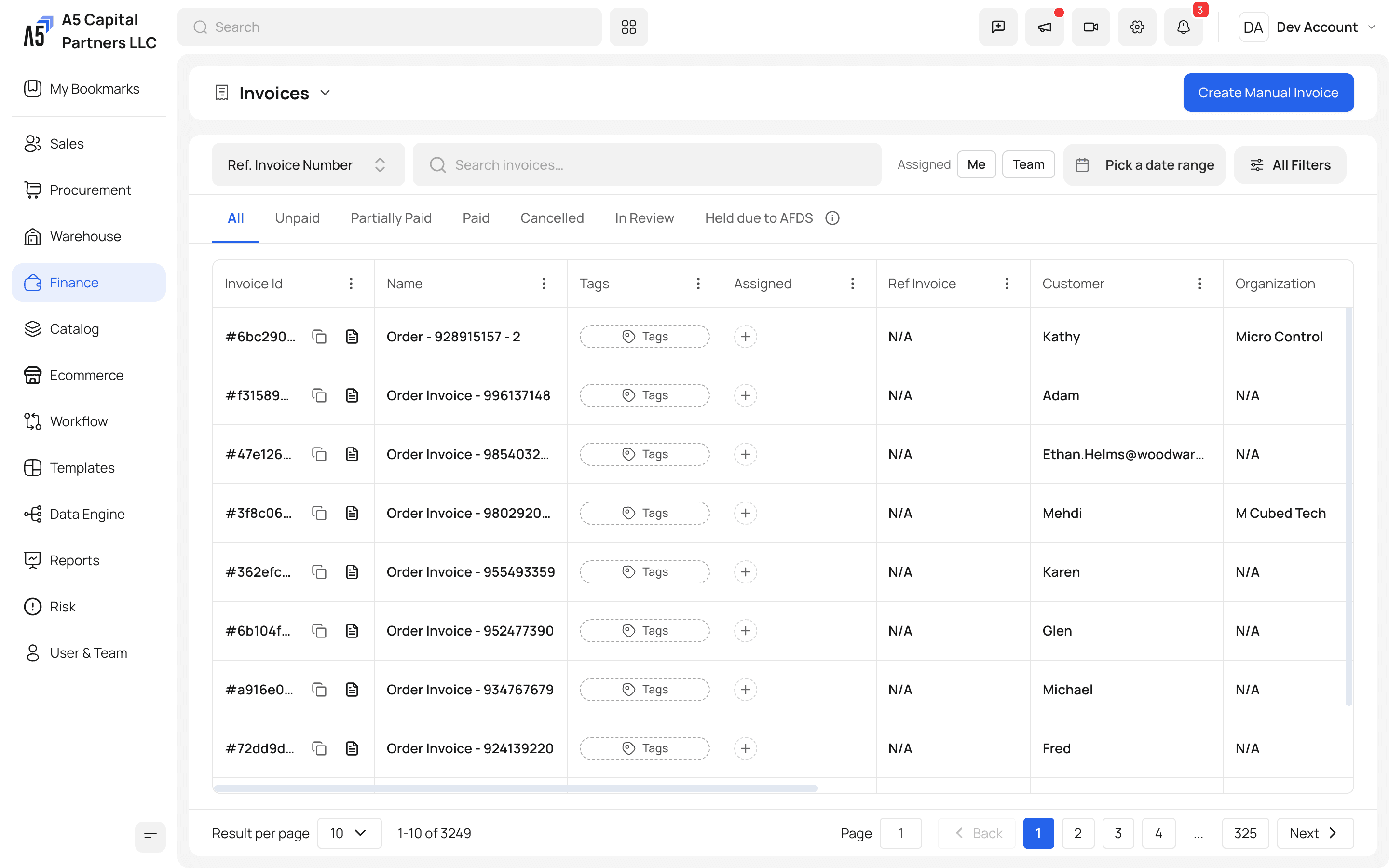Open Pick a date range picker
1389x868 pixels.
(x=1144, y=165)
